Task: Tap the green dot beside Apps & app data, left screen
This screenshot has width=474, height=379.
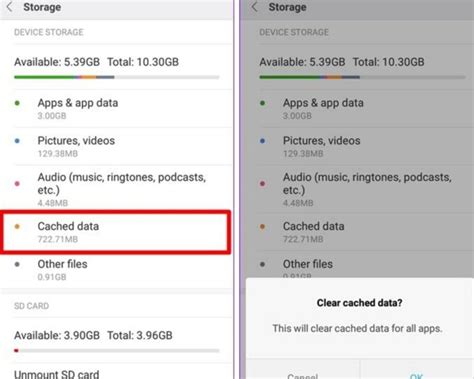Action: click(x=17, y=103)
